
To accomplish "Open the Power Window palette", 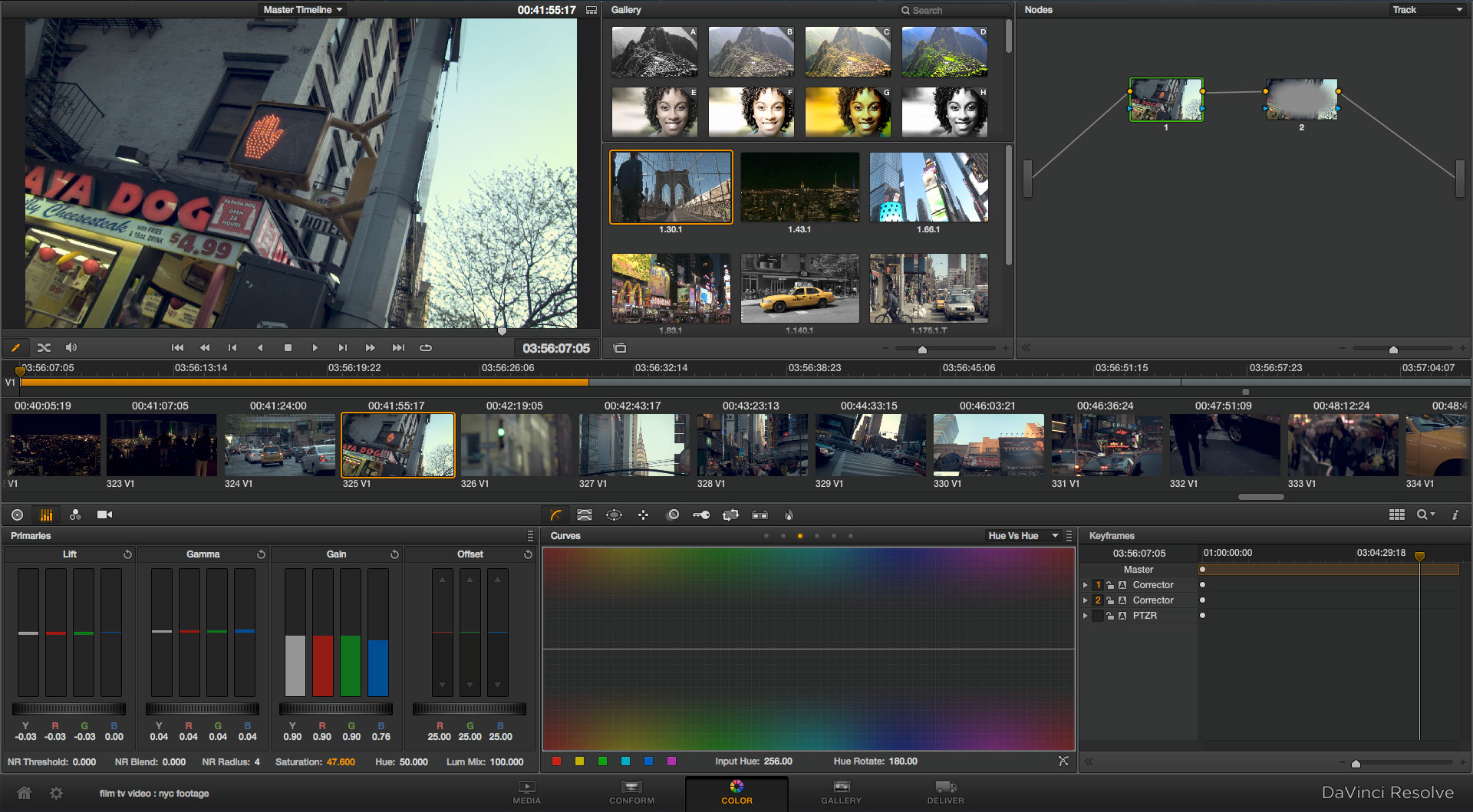I will tap(614, 515).
